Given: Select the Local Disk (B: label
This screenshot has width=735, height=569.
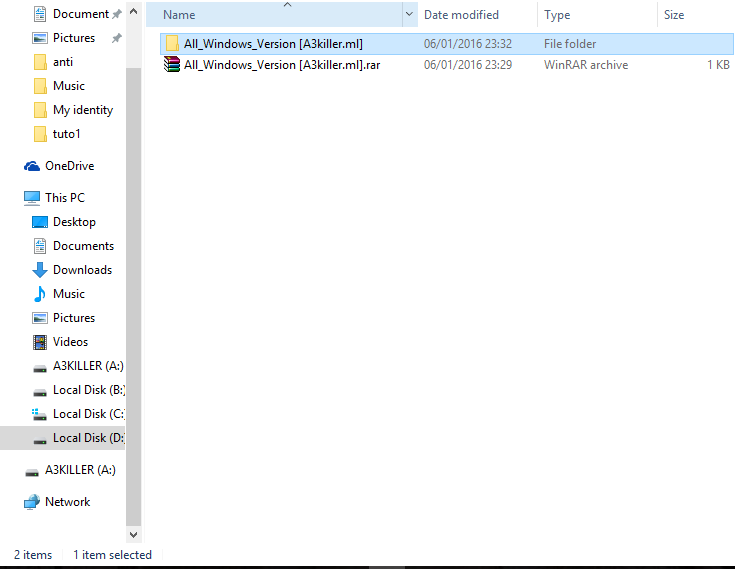Looking at the screenshot, I should (x=89, y=390).
